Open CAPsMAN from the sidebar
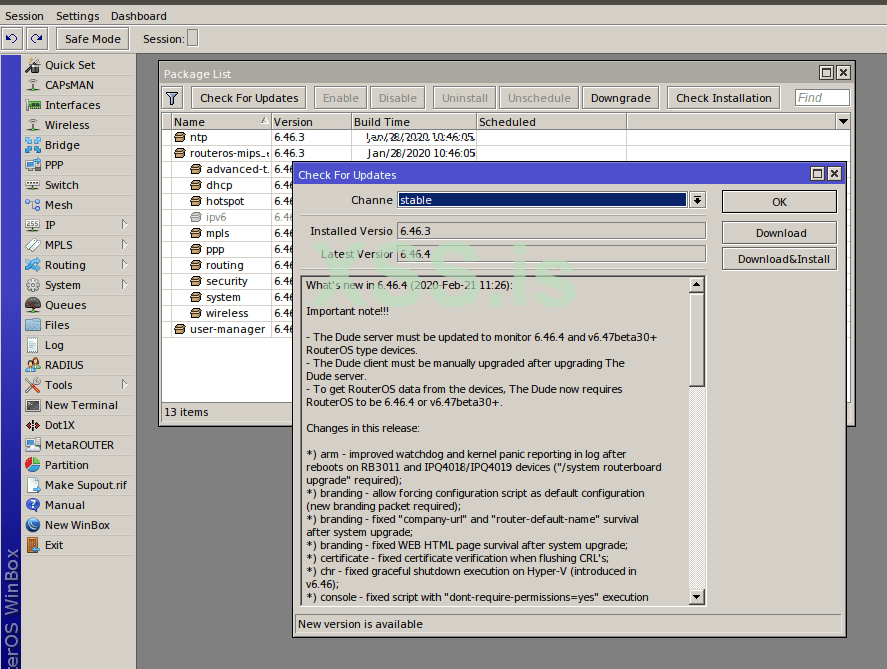887x669 pixels. [x=69, y=85]
